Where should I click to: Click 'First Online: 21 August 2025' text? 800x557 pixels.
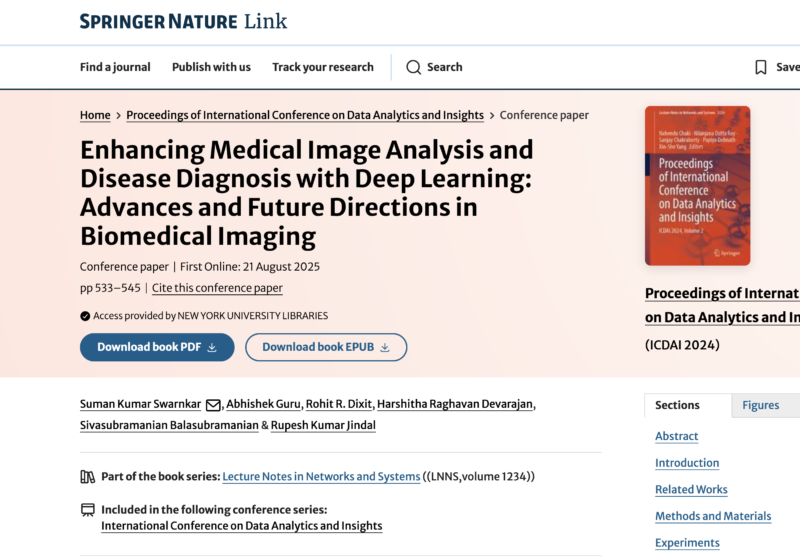pos(250,267)
